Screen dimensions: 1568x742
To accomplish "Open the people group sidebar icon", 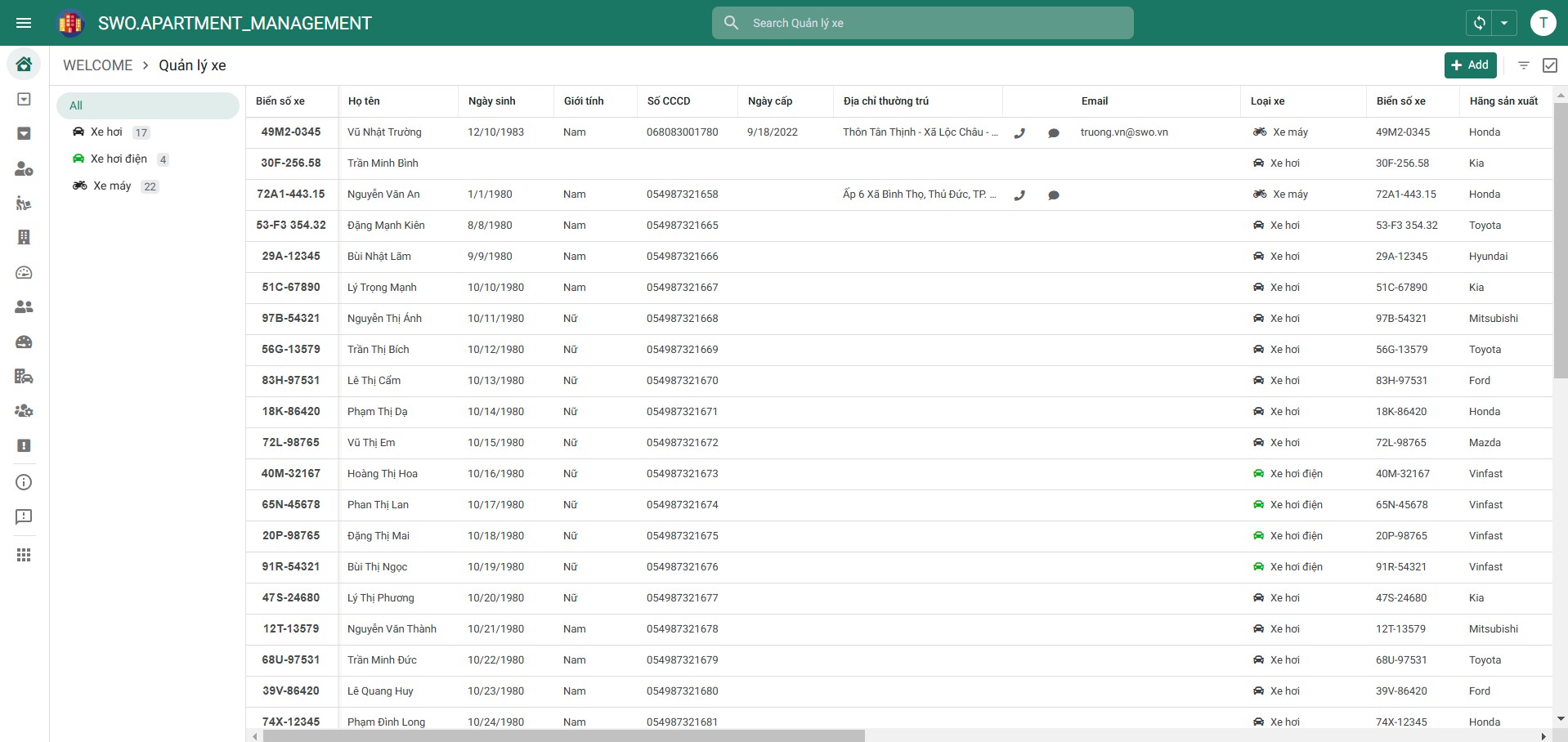I will pyautogui.click(x=24, y=306).
